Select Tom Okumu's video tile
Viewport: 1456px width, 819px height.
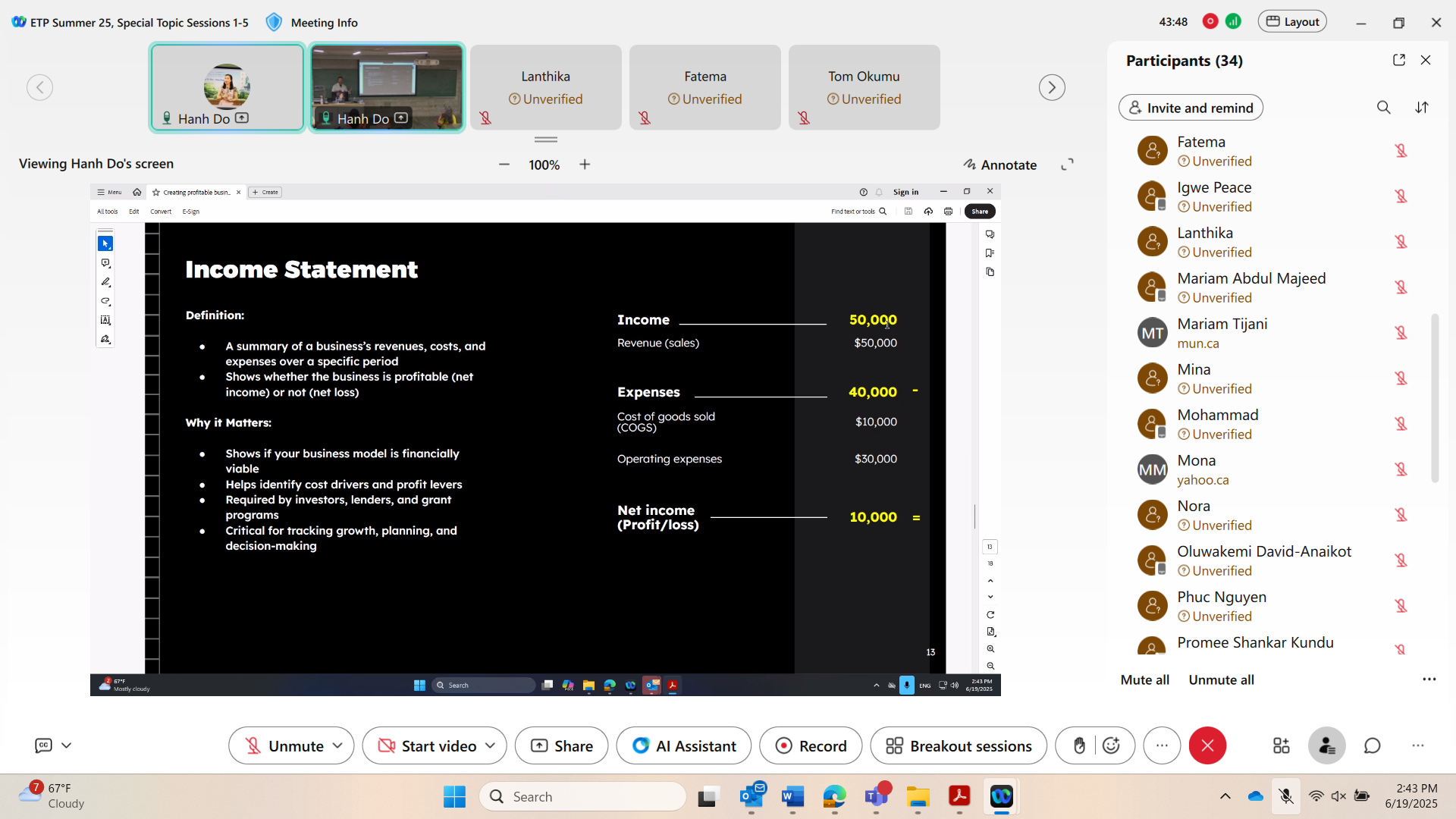tap(864, 87)
